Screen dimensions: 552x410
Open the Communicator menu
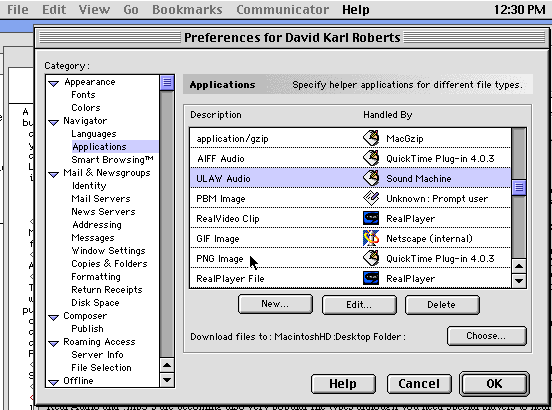point(282,10)
